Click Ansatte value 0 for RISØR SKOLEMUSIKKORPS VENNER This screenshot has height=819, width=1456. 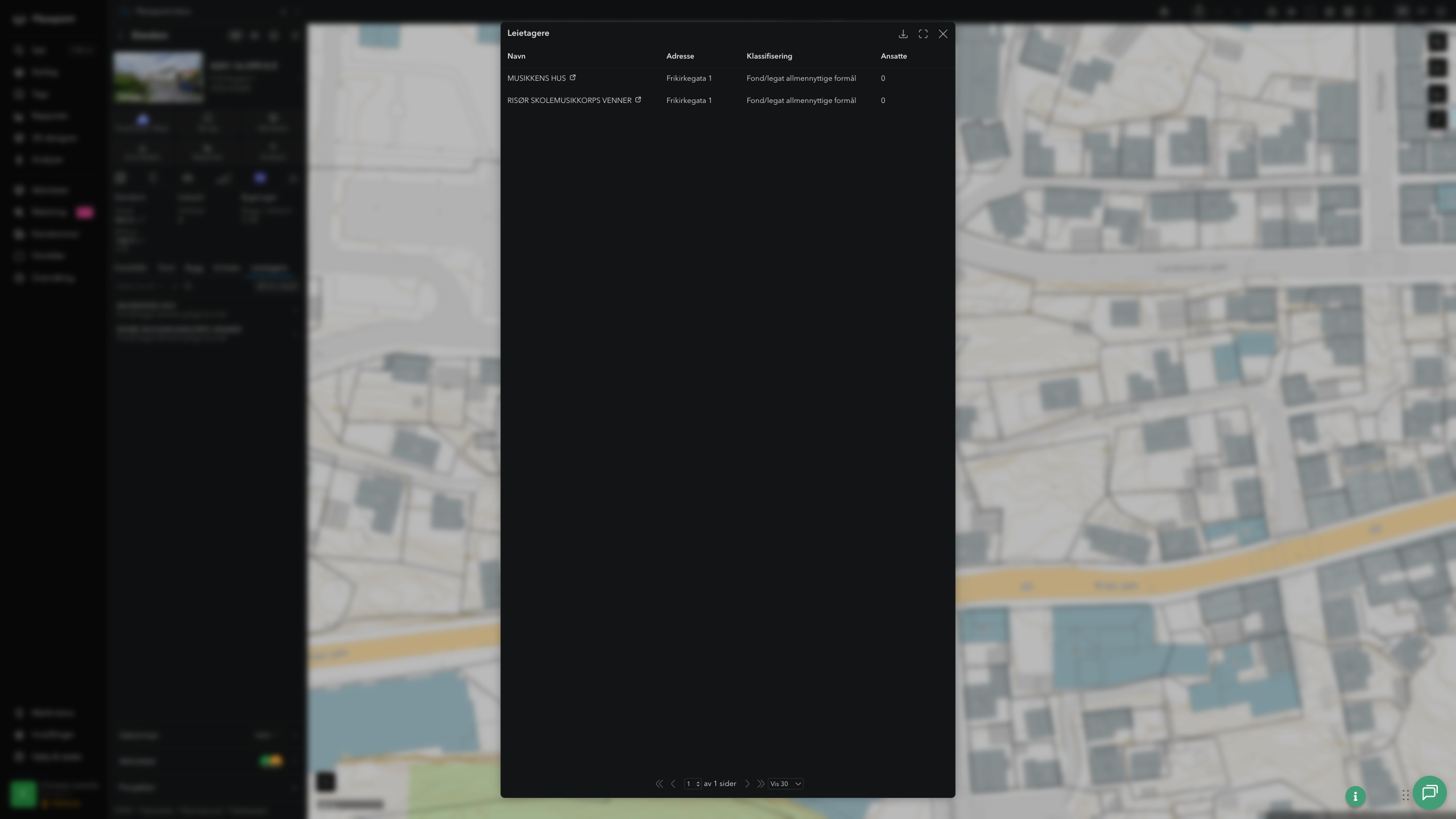coord(883,101)
